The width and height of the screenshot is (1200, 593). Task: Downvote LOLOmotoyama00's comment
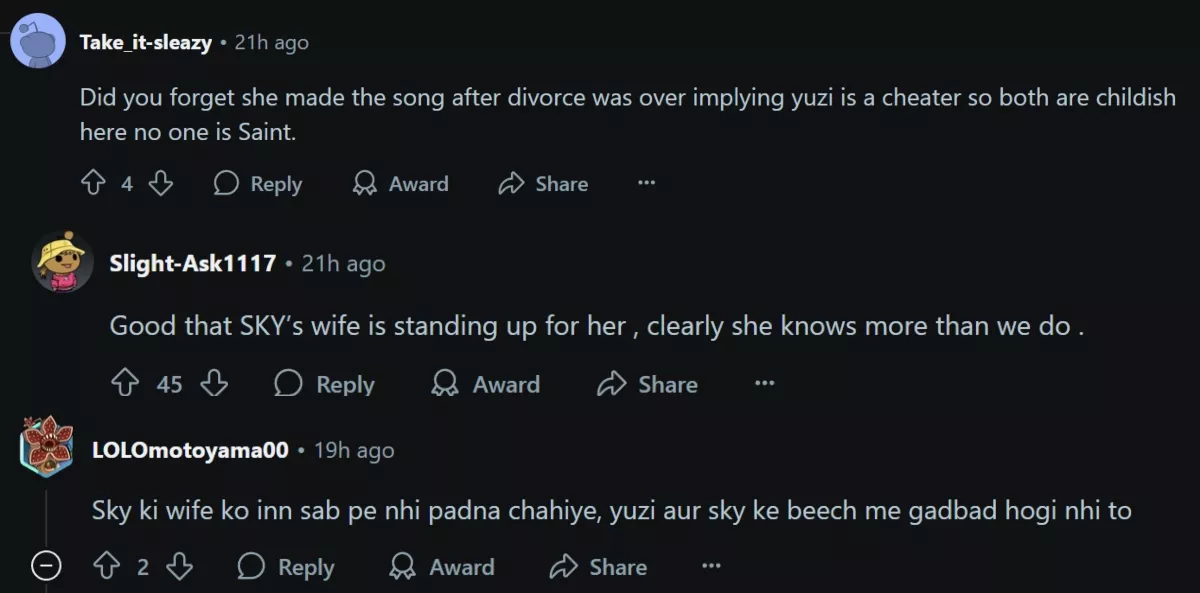(179, 568)
